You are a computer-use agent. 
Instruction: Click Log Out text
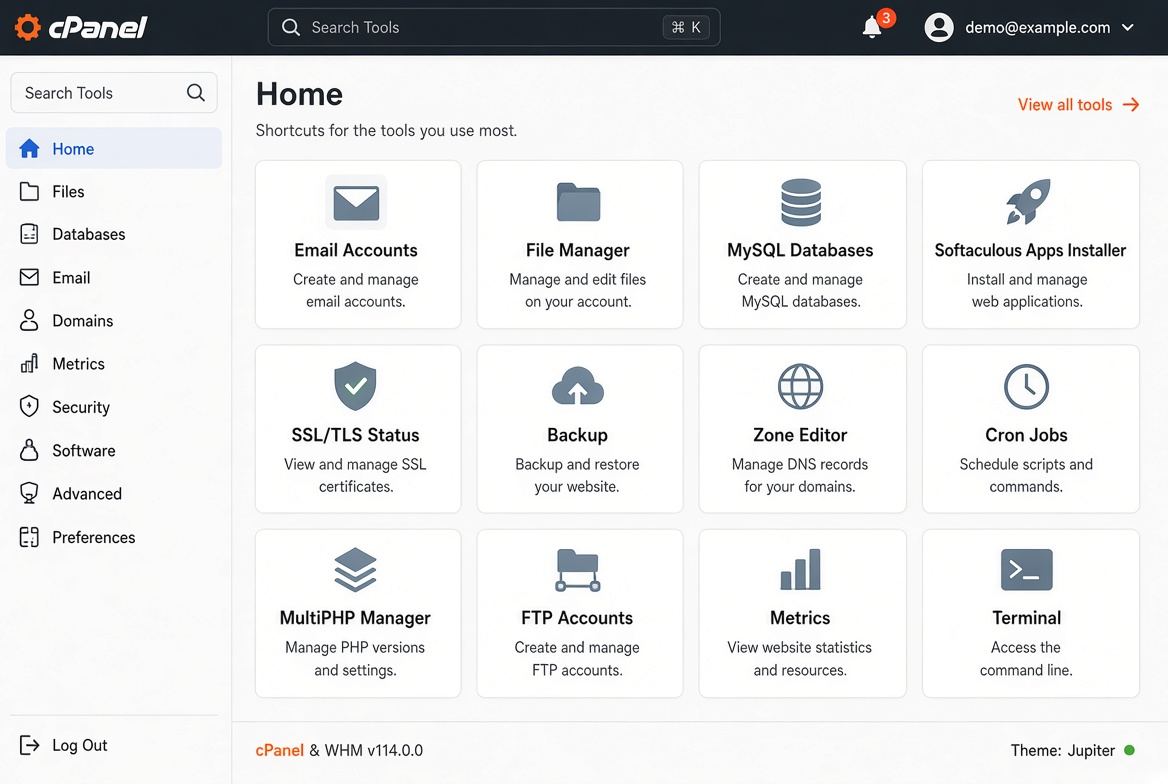pyautogui.click(x=80, y=745)
